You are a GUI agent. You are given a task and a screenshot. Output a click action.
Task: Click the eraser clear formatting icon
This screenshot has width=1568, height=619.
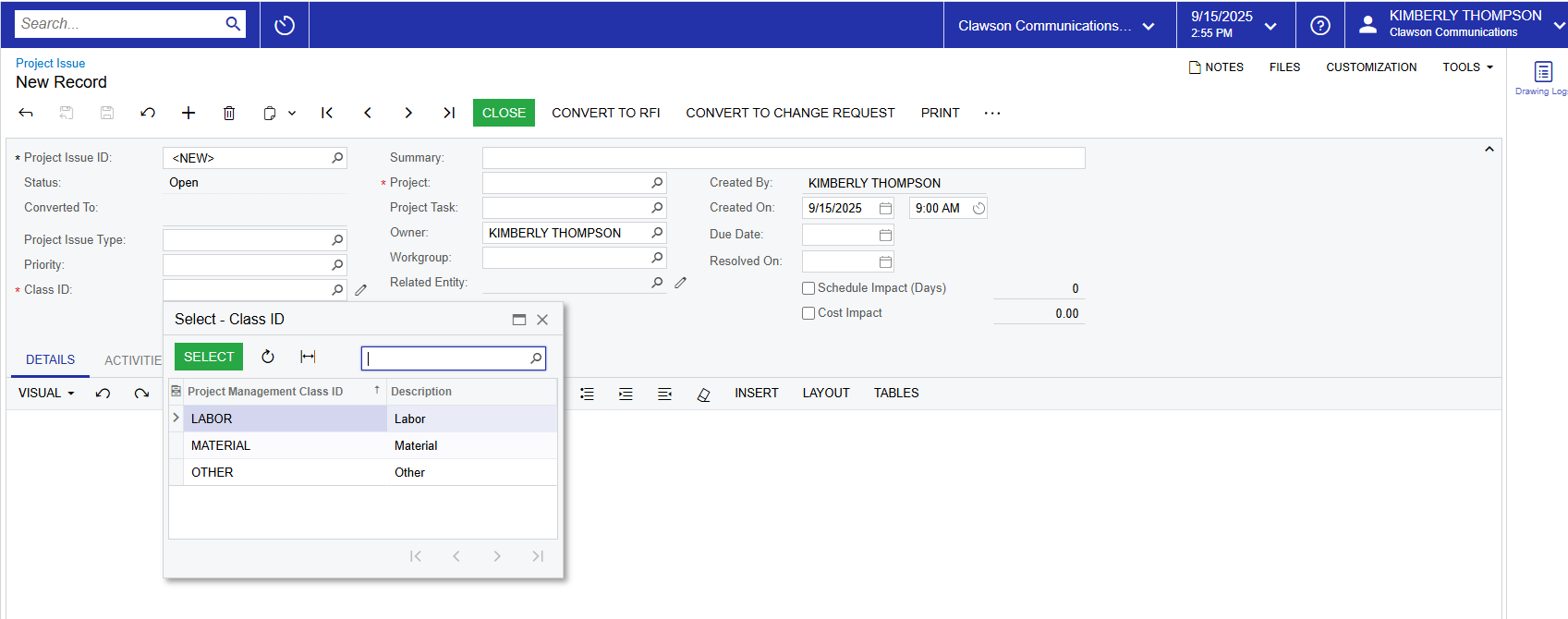(703, 394)
